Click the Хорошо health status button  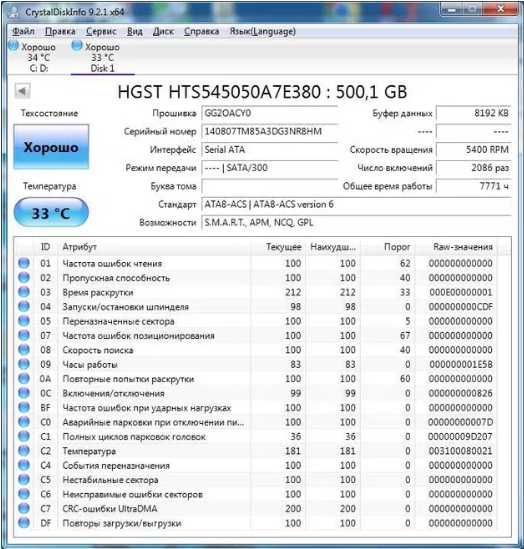[x=51, y=147]
